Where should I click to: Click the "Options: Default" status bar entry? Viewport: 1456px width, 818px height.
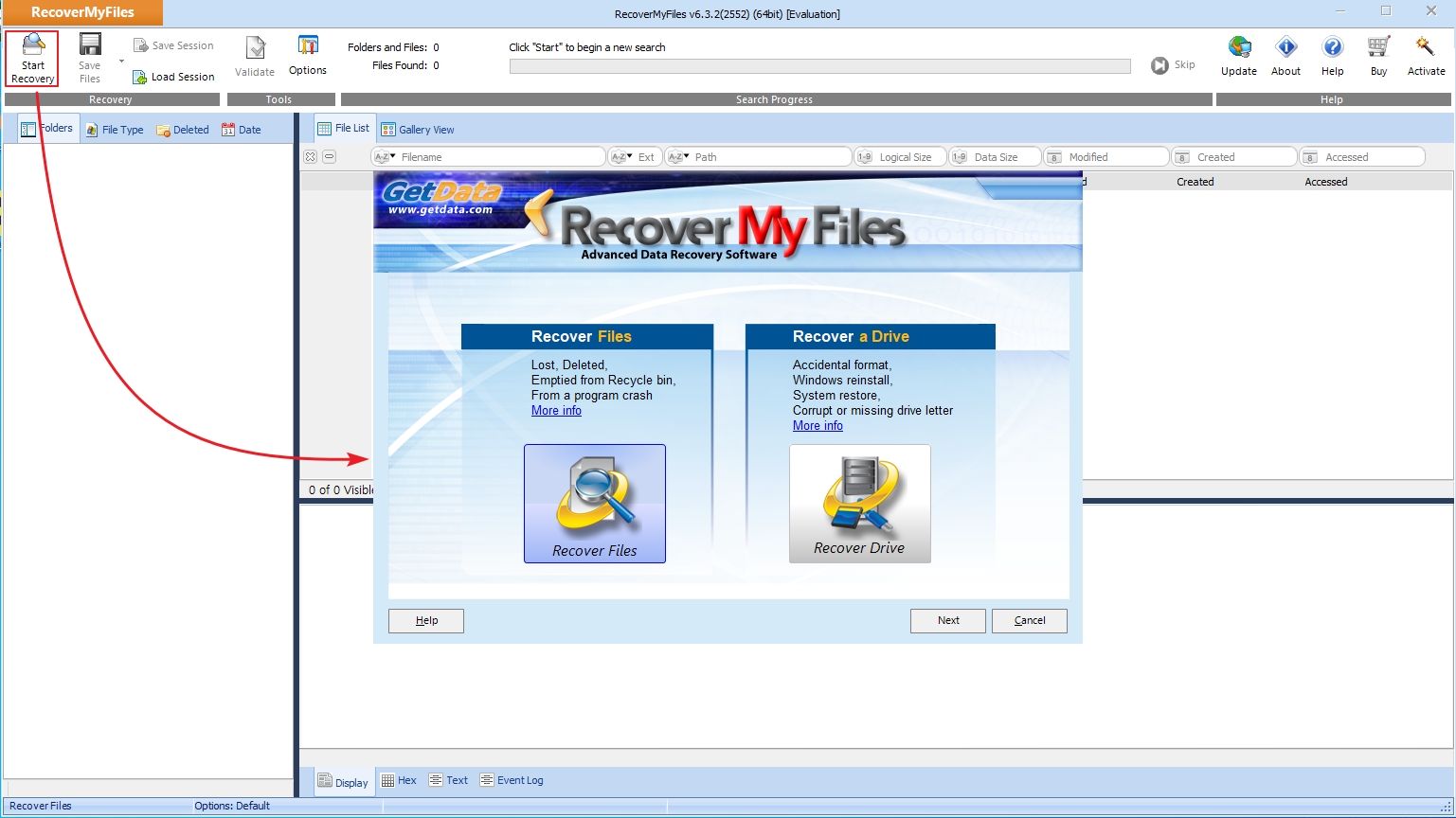[232, 806]
